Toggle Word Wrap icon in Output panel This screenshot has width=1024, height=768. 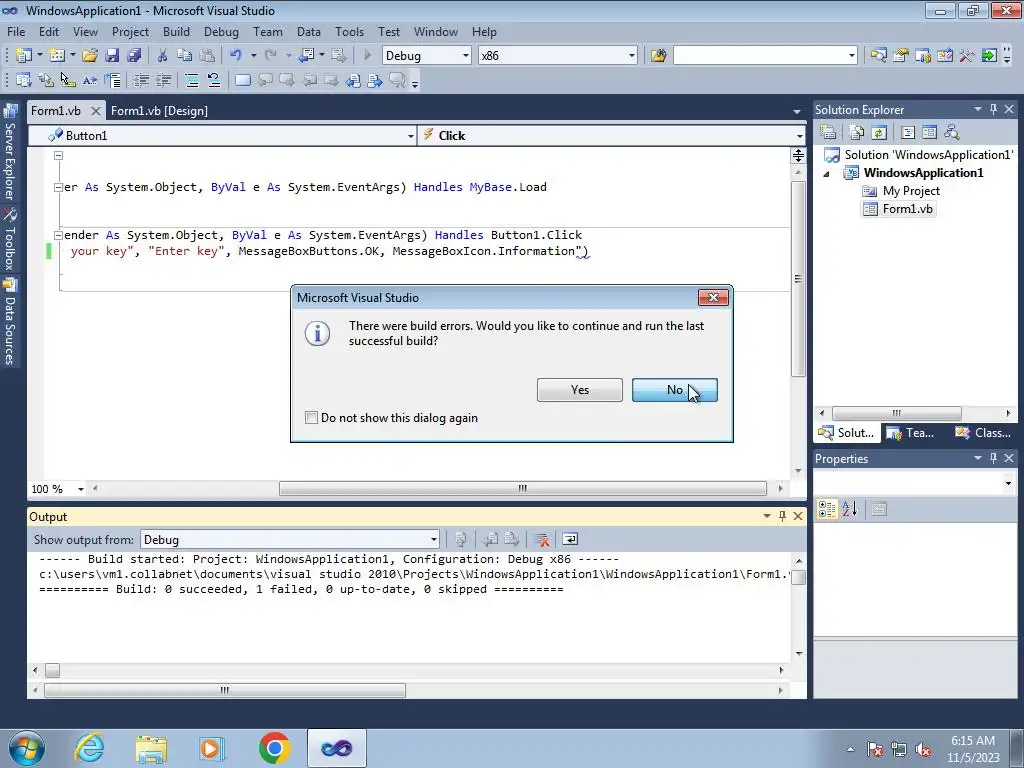(x=570, y=539)
